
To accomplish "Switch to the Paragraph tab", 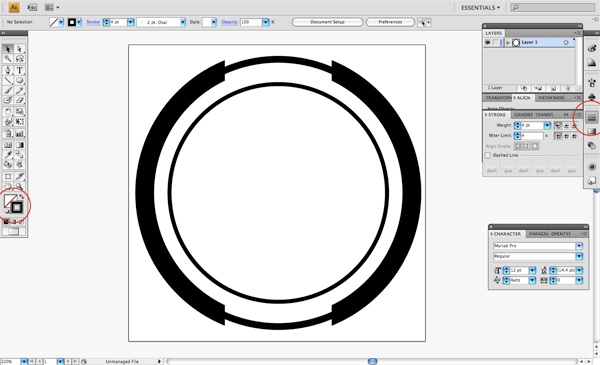I will (538, 234).
